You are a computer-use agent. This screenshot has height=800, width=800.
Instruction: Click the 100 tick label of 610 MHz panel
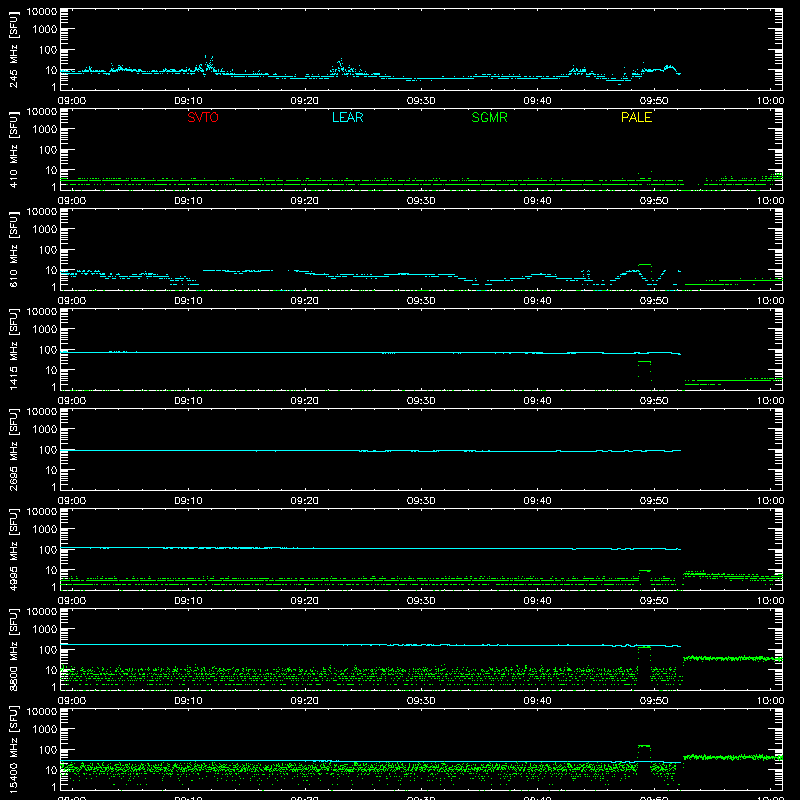tap(48, 250)
